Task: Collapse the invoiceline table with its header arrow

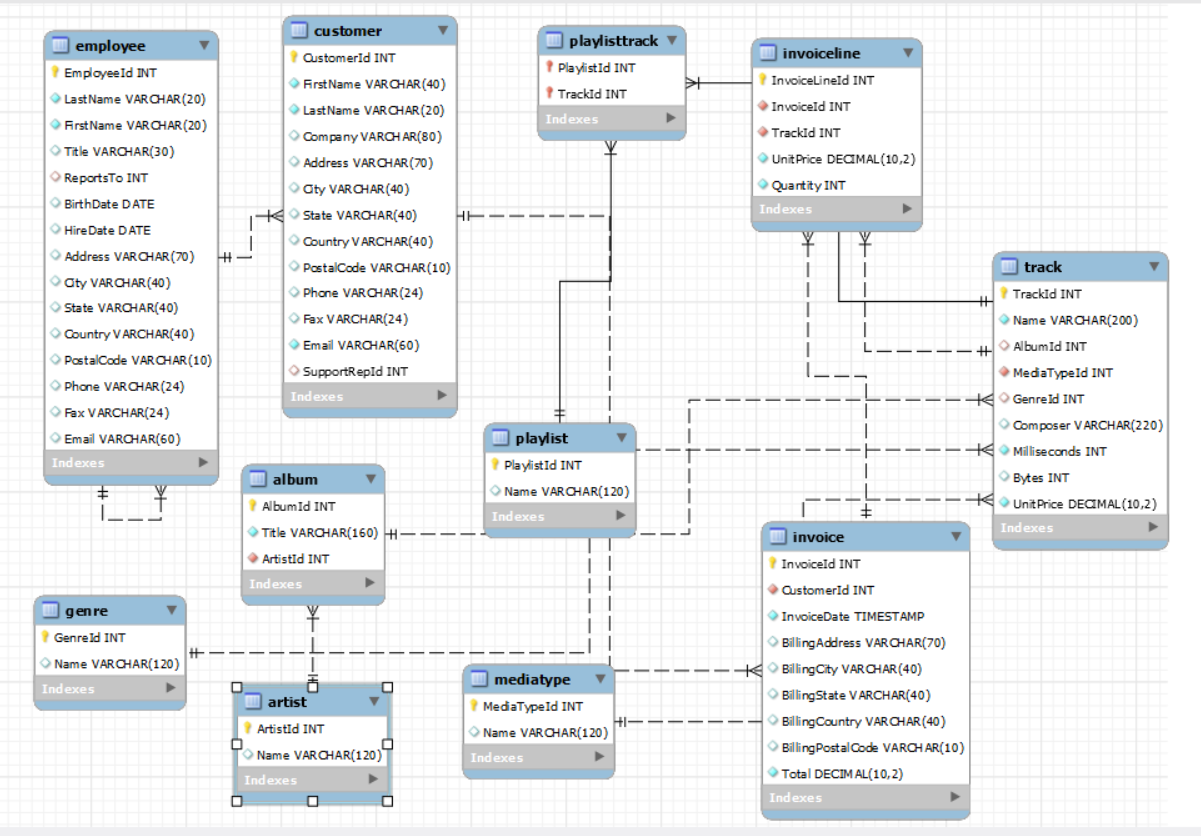Action: coord(908,53)
